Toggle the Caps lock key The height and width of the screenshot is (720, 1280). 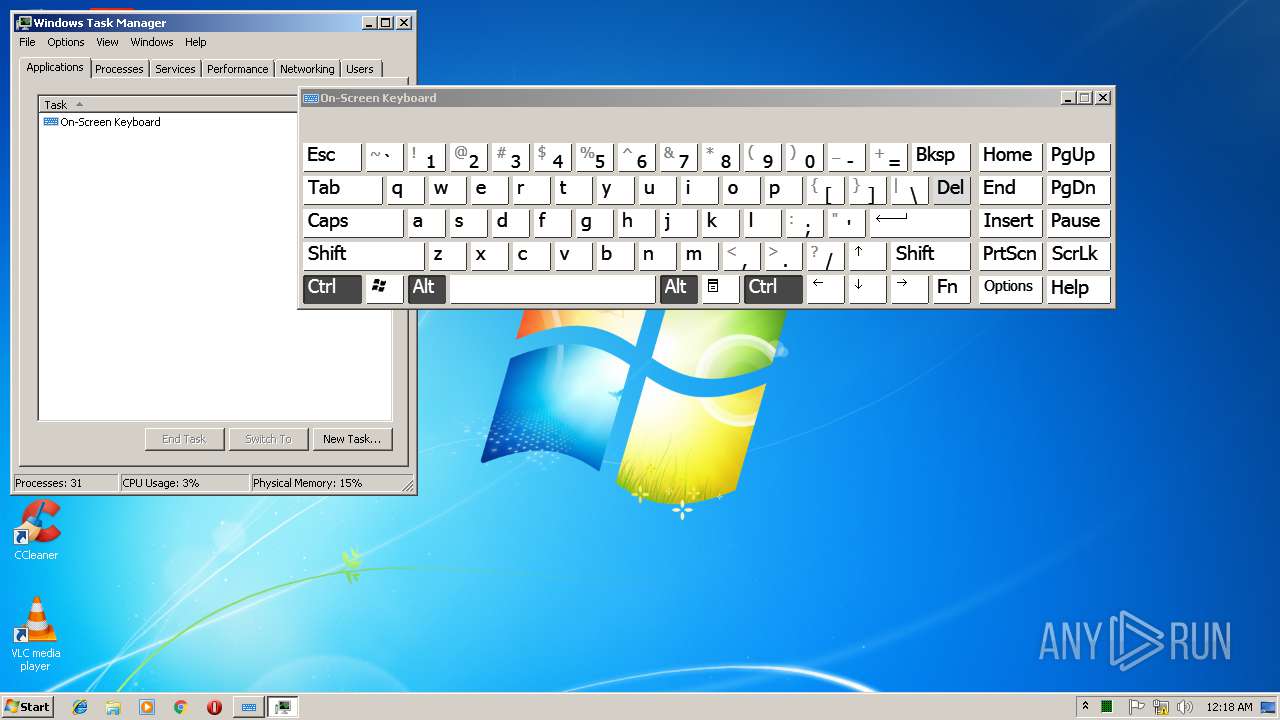353,222
